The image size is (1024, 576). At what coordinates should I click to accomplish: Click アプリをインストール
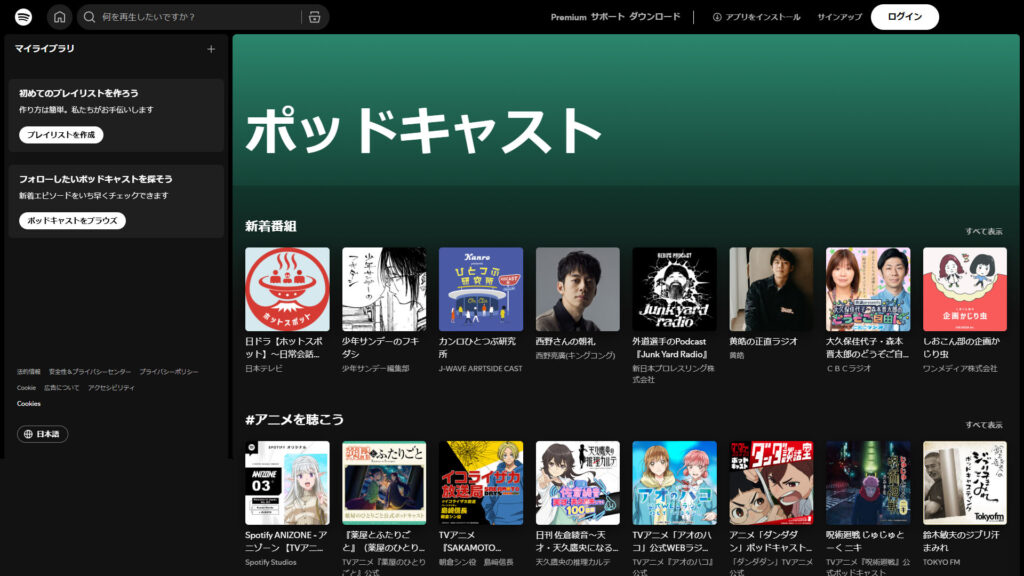[x=756, y=17]
